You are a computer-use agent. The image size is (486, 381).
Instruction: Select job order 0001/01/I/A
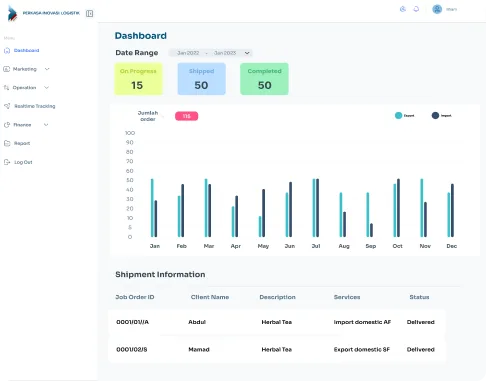(132, 322)
